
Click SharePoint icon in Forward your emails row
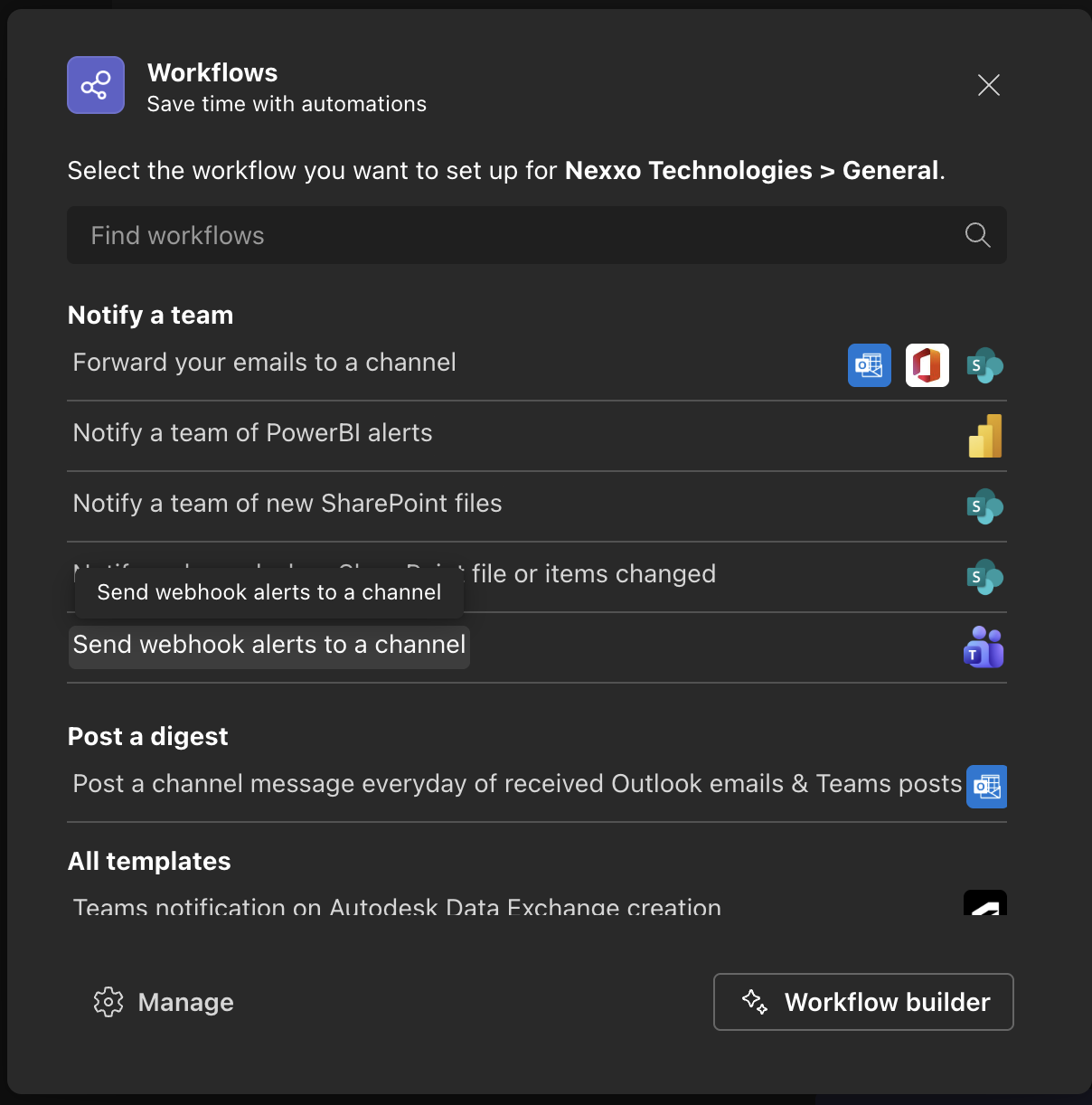click(x=984, y=365)
